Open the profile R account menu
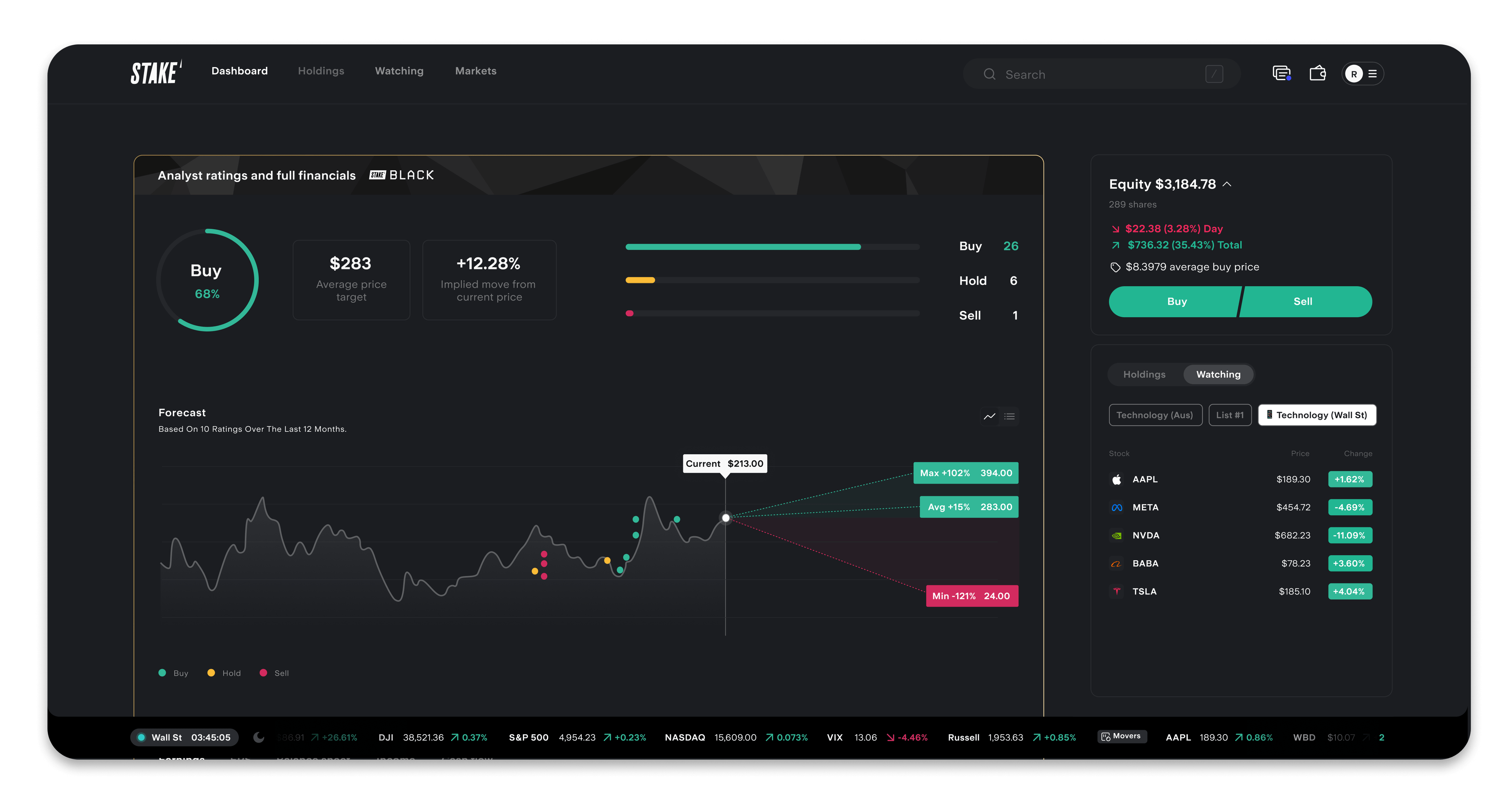1512x804 pixels. (x=1363, y=74)
